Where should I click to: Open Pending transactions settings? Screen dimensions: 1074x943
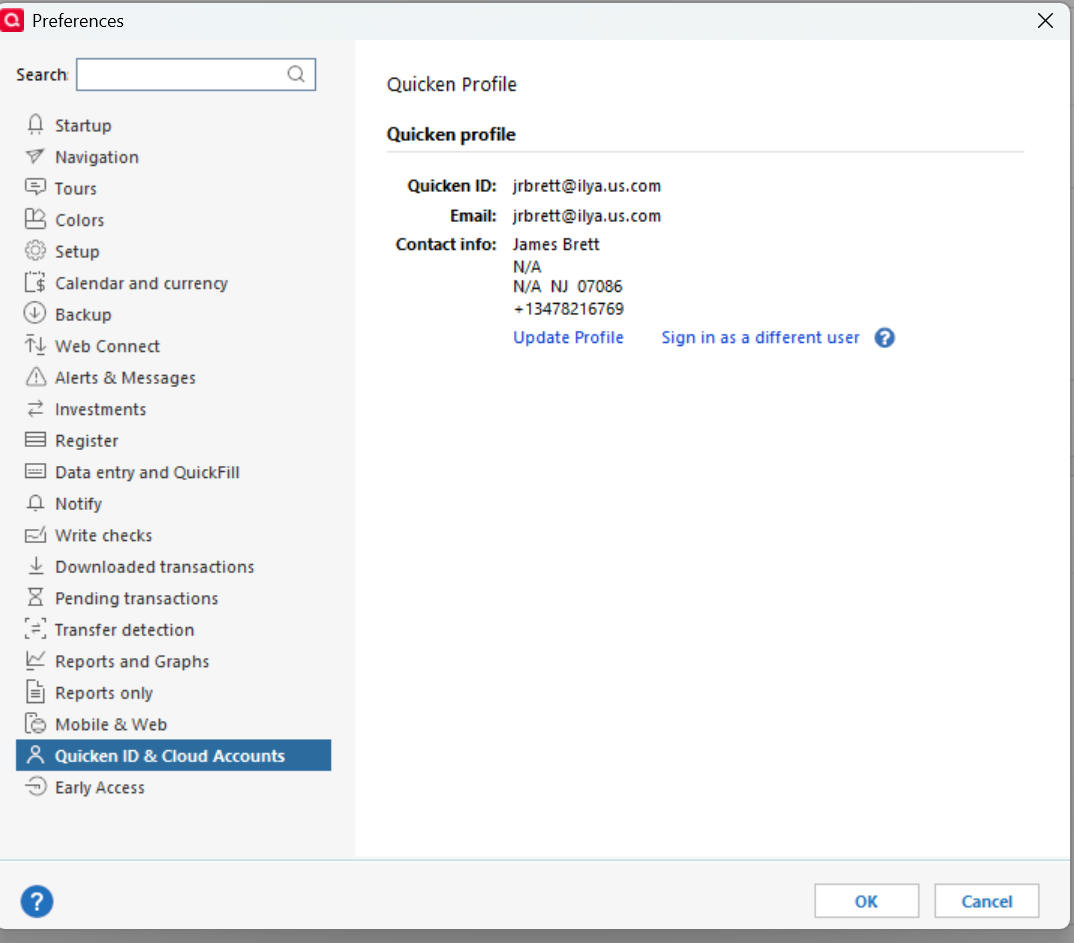tap(136, 598)
